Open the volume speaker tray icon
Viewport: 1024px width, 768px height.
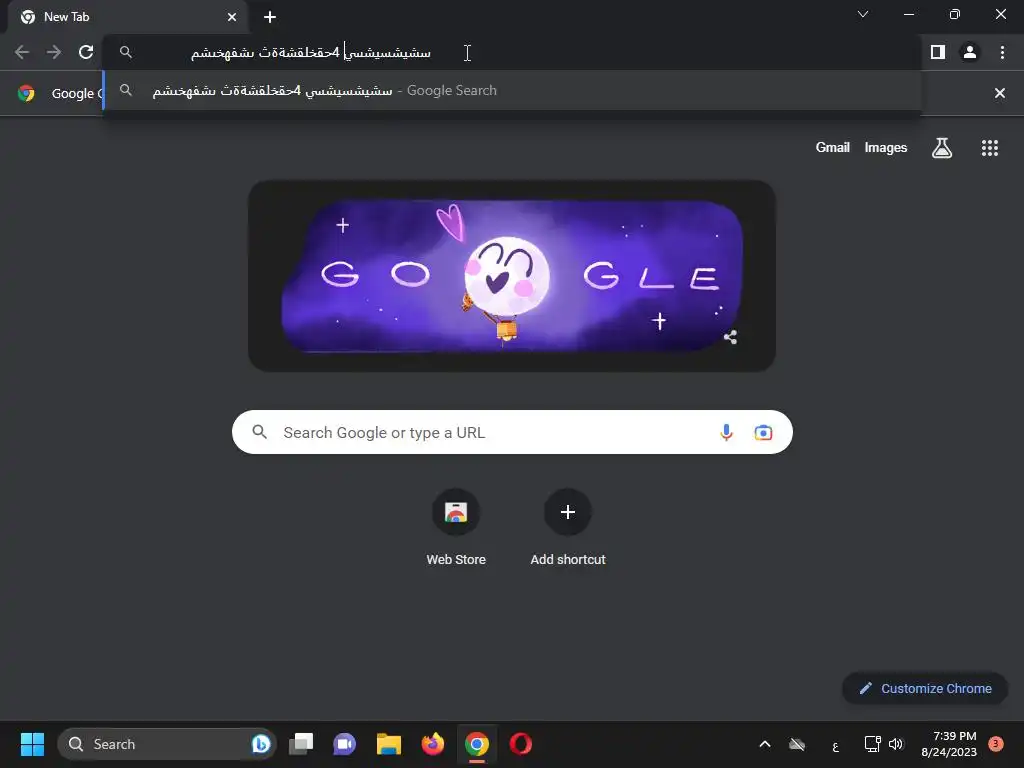pyautogui.click(x=896, y=744)
